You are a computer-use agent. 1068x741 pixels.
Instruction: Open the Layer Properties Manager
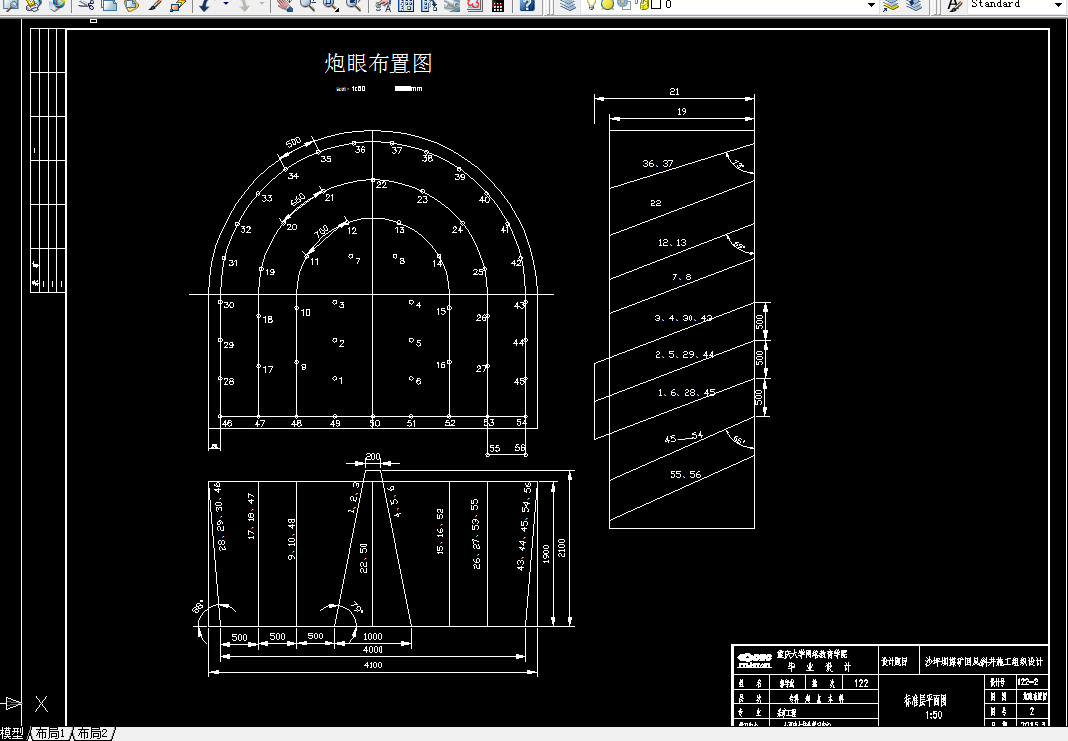point(570,7)
